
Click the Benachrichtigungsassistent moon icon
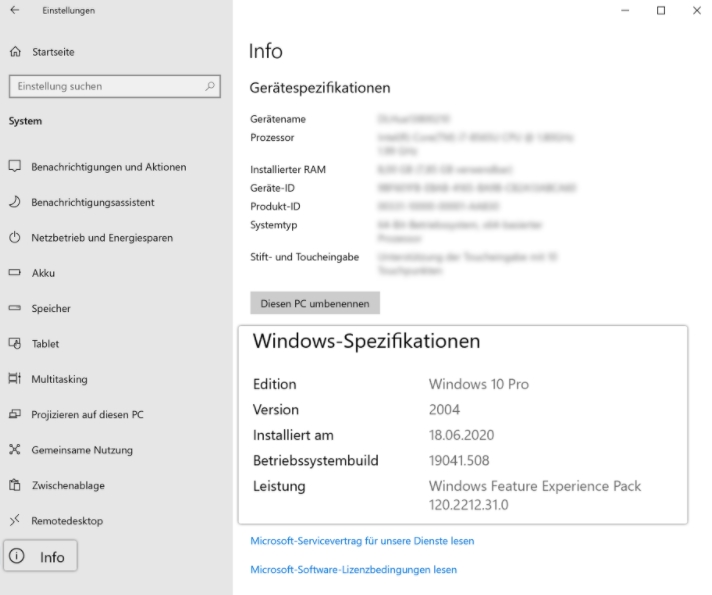pos(15,202)
